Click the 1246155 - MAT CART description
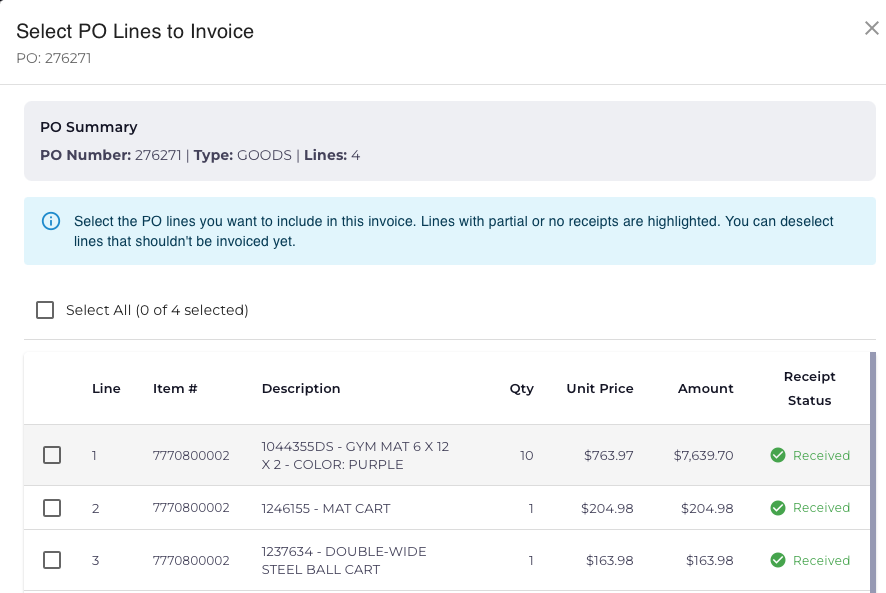This screenshot has width=886, height=593. pyautogui.click(x=325, y=508)
